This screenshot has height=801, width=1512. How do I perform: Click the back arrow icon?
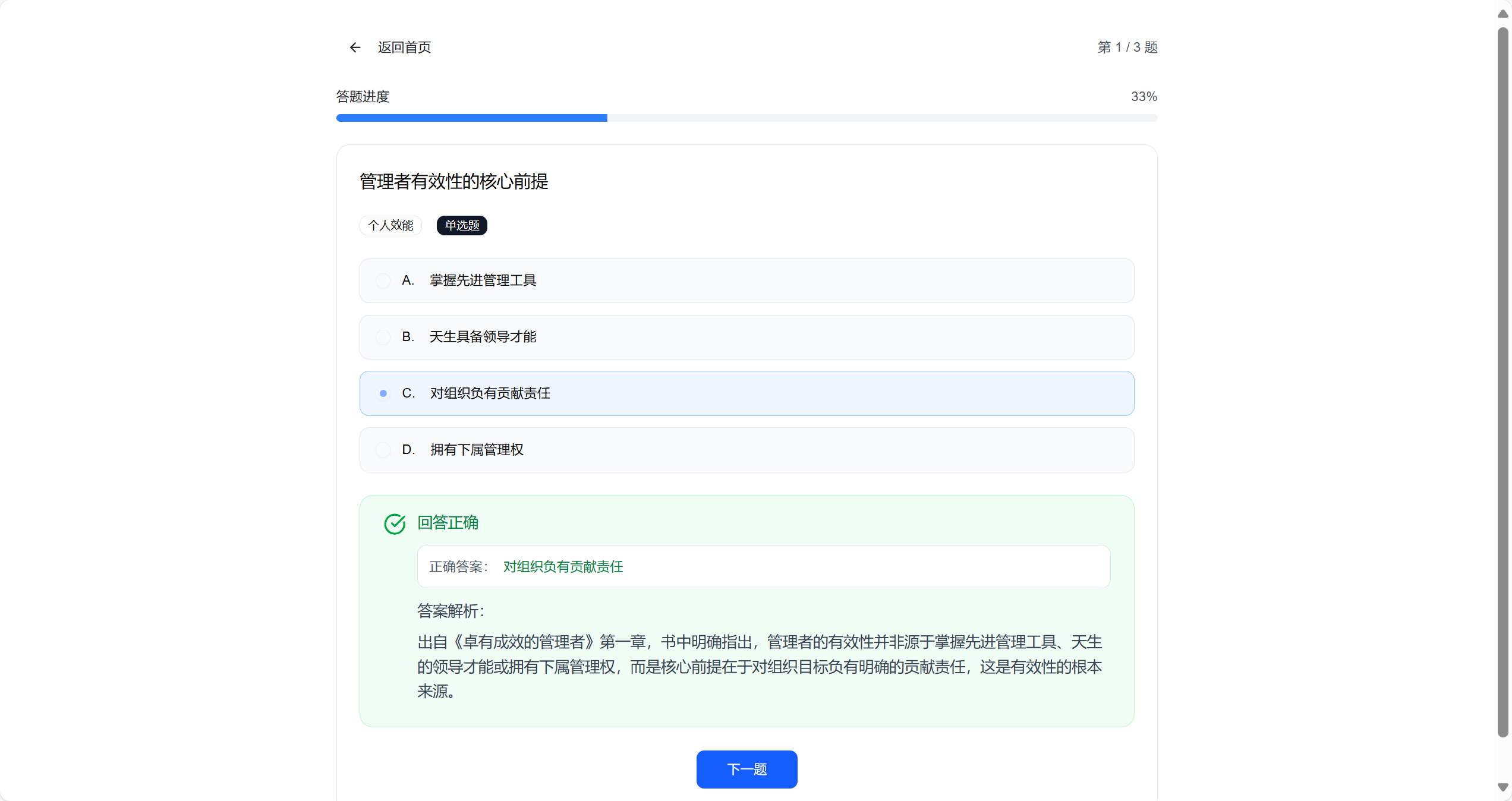click(355, 48)
